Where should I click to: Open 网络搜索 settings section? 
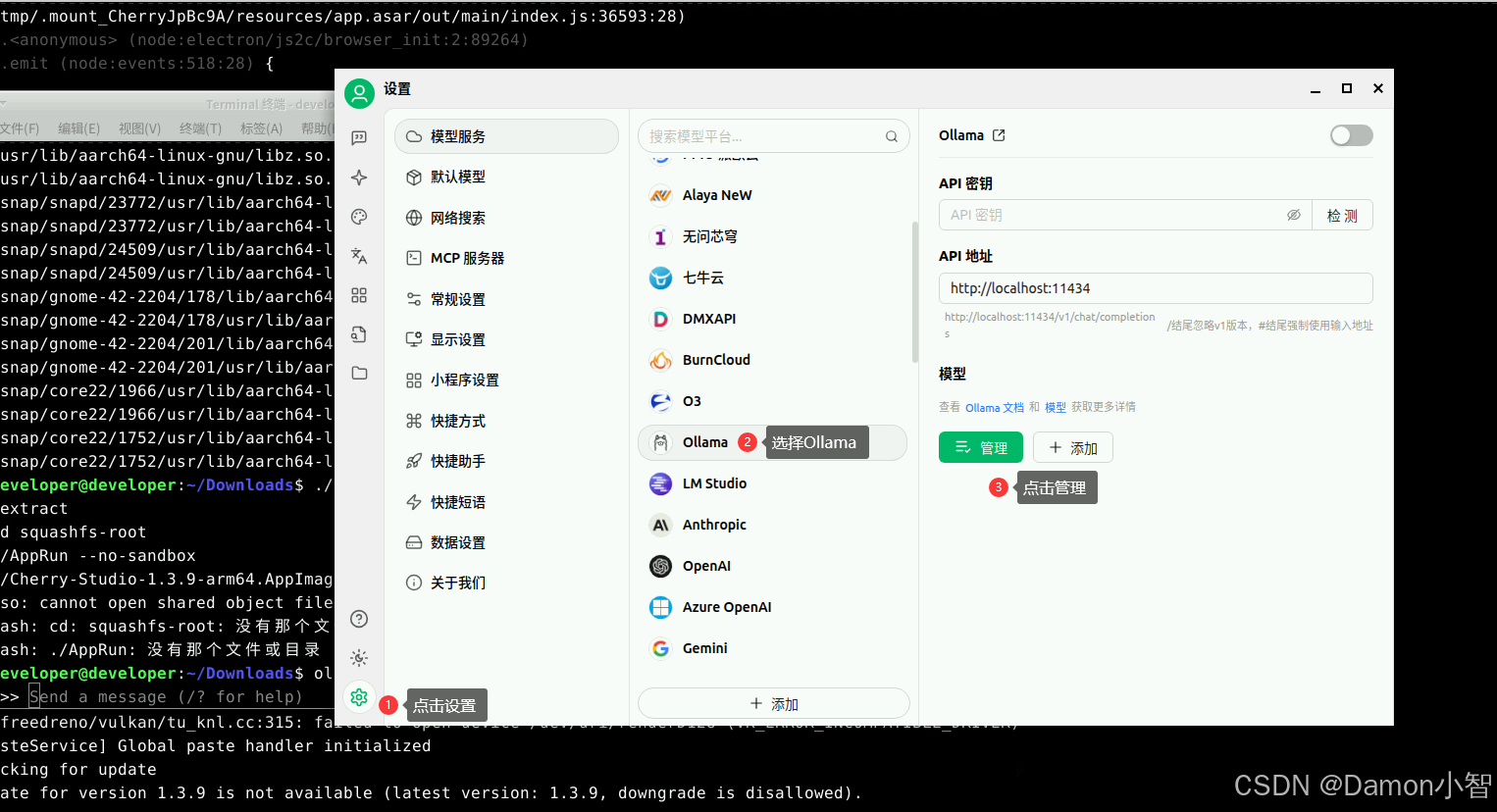point(506,218)
